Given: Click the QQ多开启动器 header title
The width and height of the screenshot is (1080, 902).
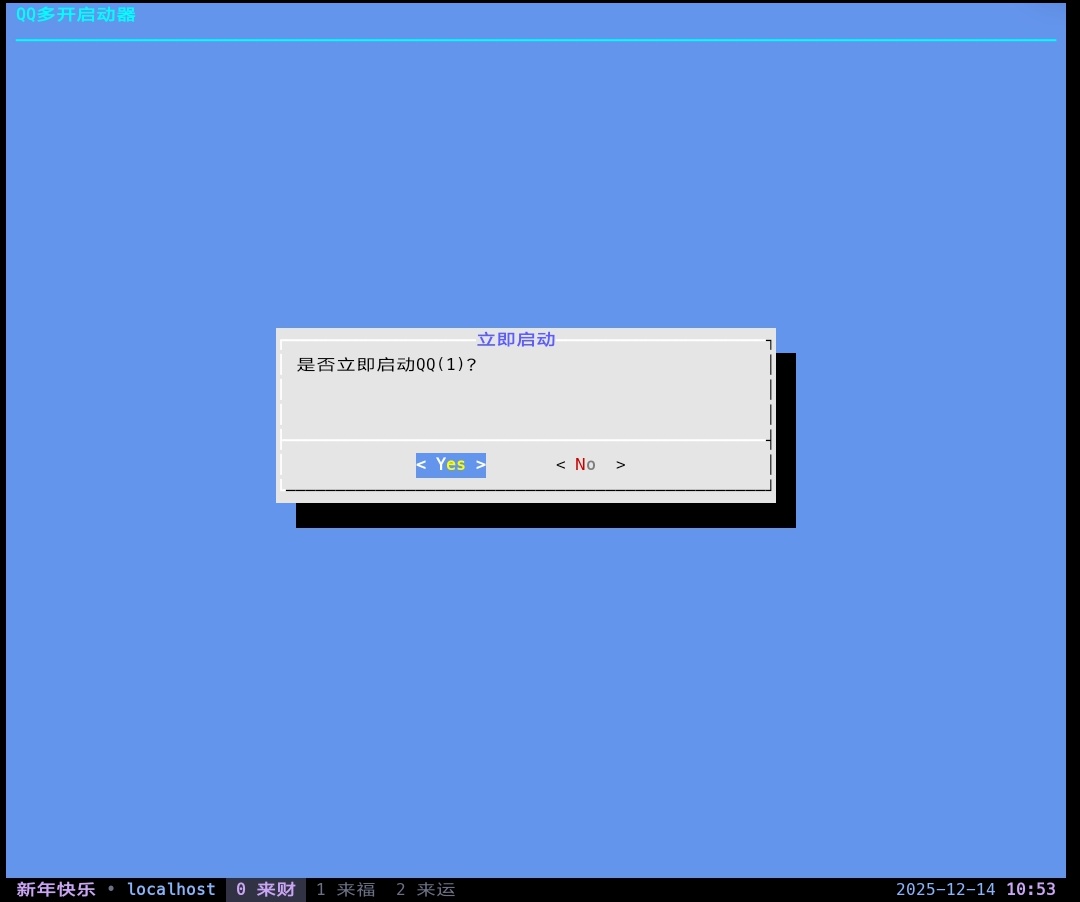Looking at the screenshot, I should [76, 15].
